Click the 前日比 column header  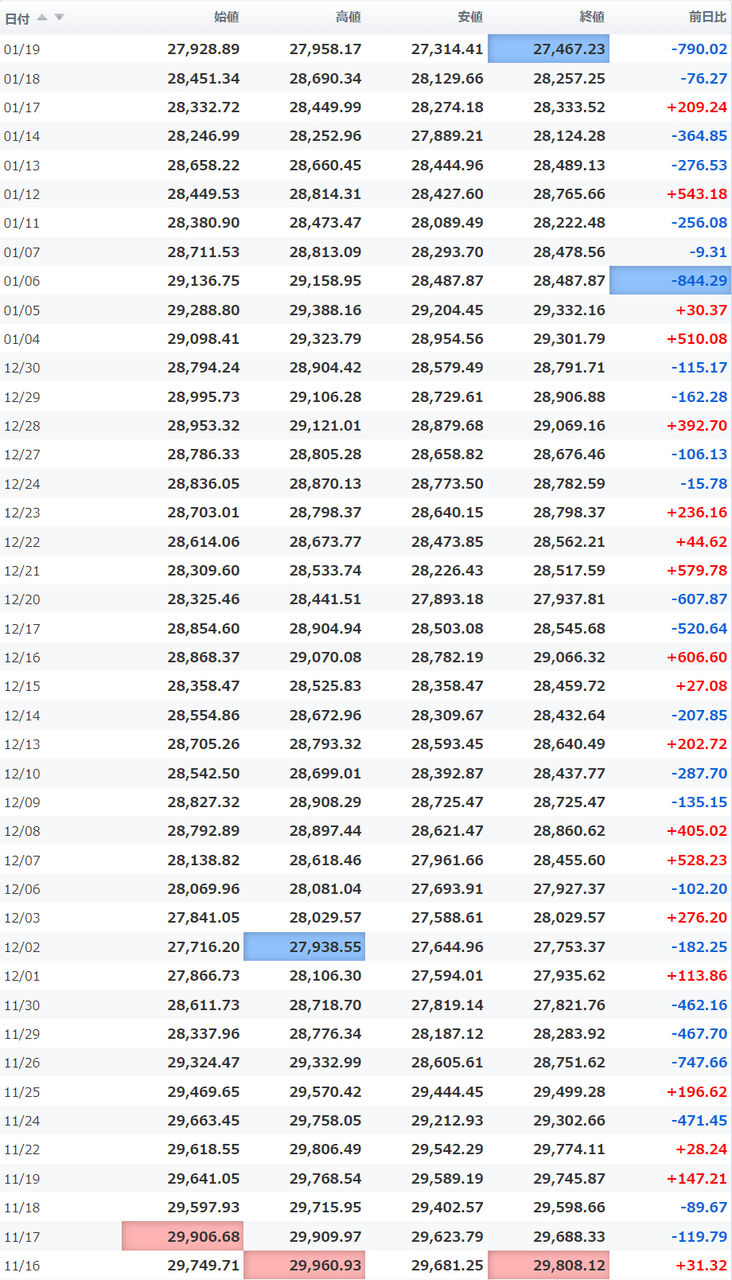click(708, 17)
